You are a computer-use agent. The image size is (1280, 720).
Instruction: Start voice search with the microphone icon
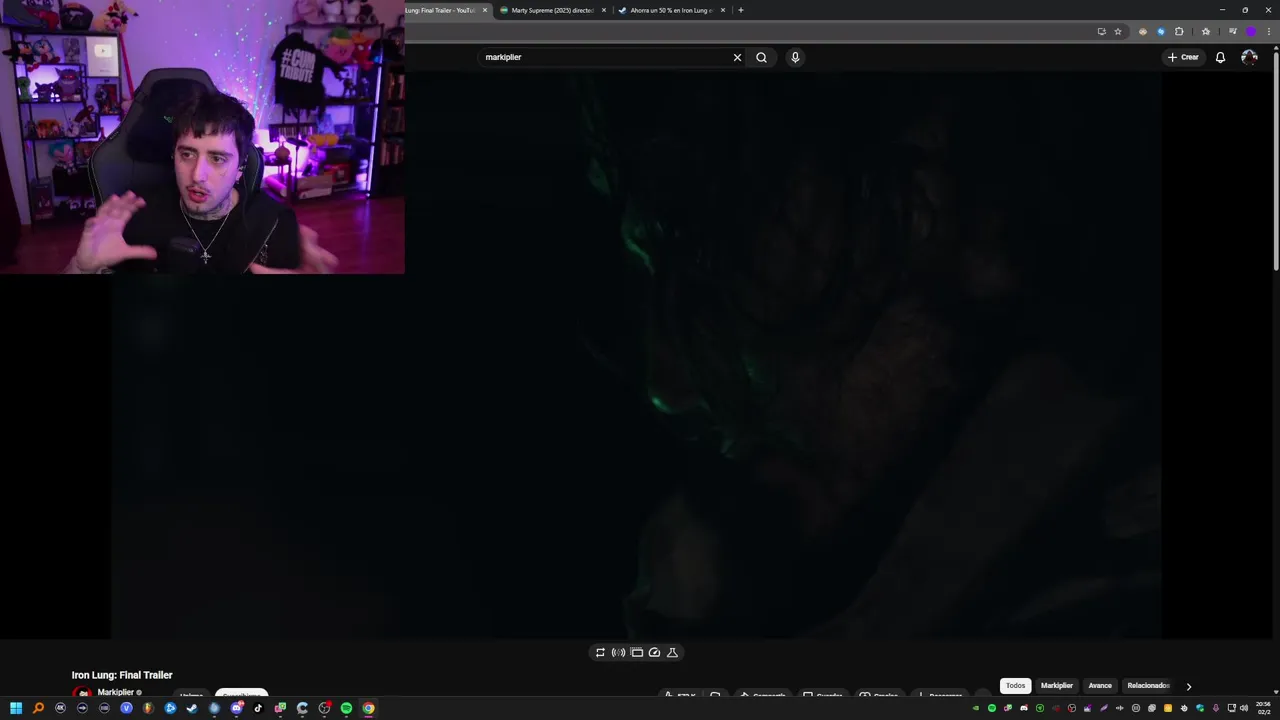[x=795, y=57]
